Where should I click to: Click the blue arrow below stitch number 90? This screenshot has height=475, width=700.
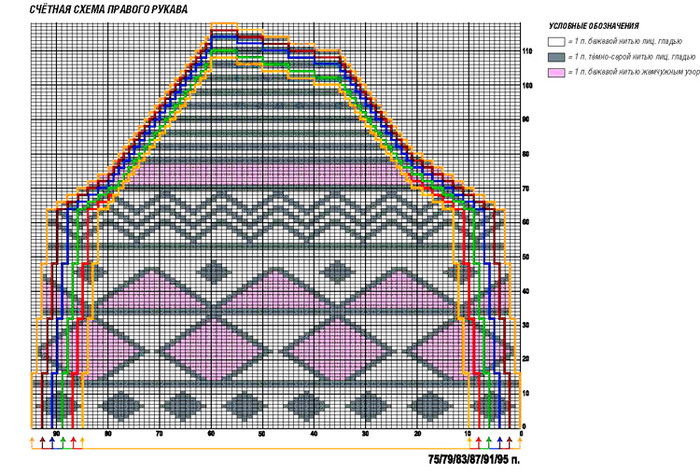tap(52, 442)
